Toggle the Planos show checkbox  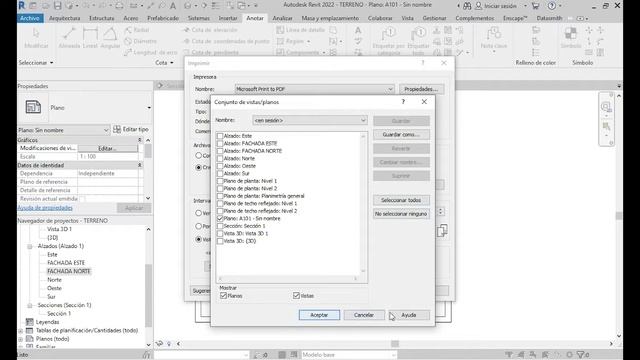(223, 296)
